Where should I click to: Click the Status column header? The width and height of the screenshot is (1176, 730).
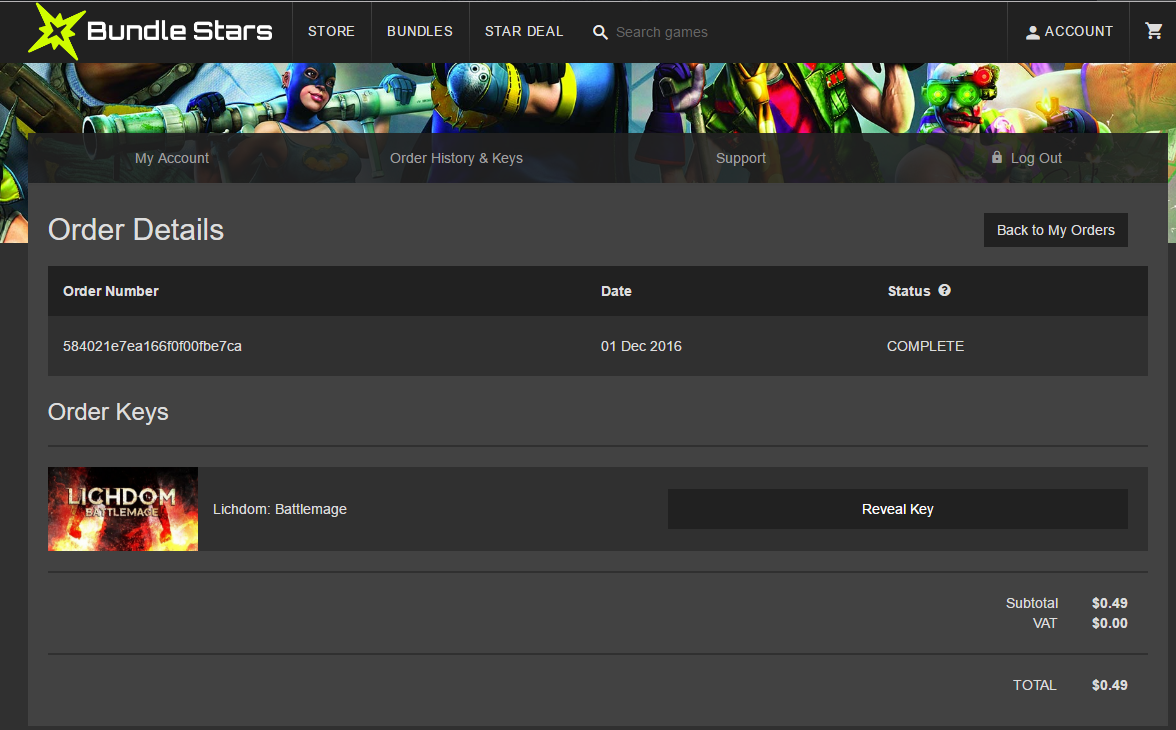[909, 291]
